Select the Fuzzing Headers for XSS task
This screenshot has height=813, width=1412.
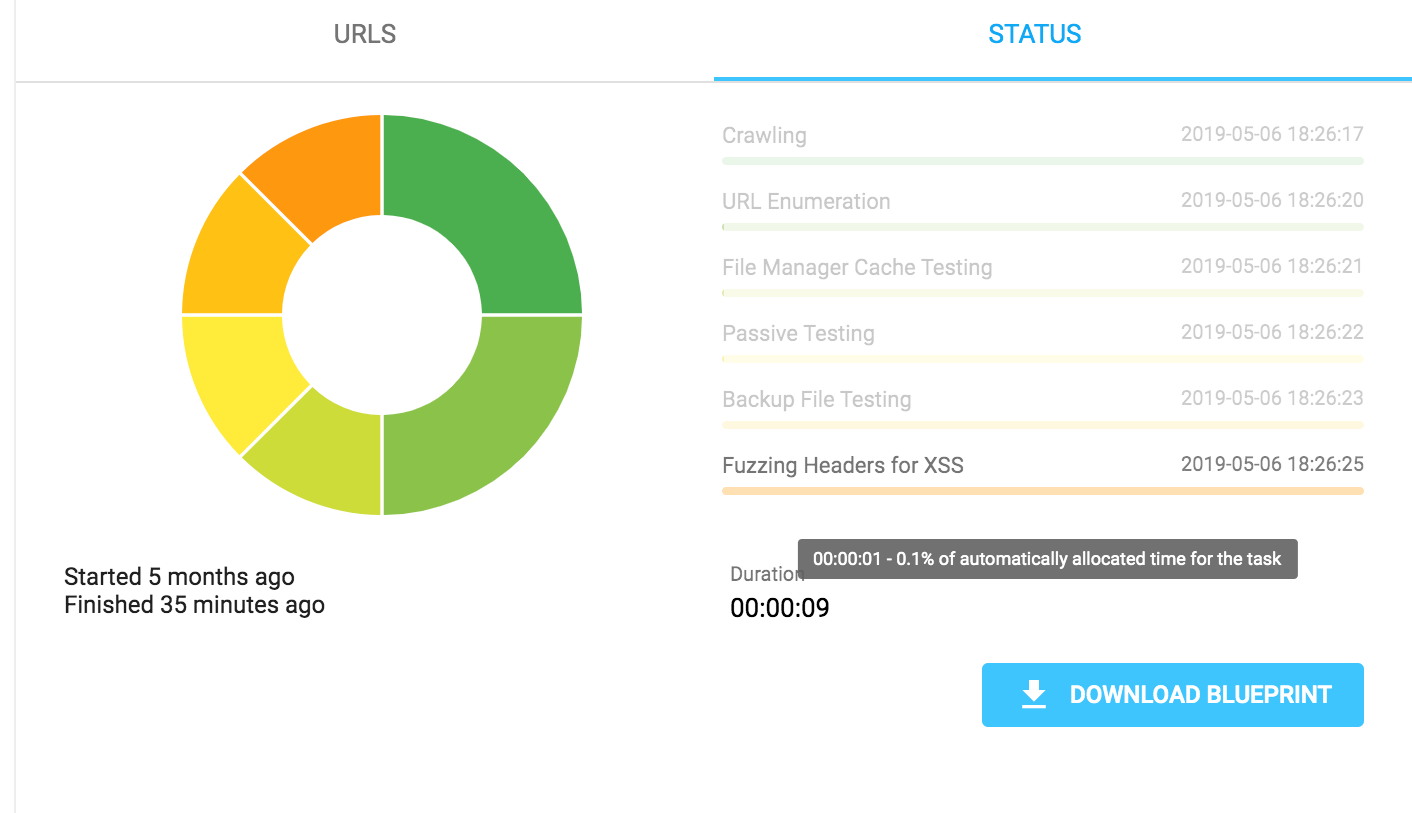click(842, 465)
